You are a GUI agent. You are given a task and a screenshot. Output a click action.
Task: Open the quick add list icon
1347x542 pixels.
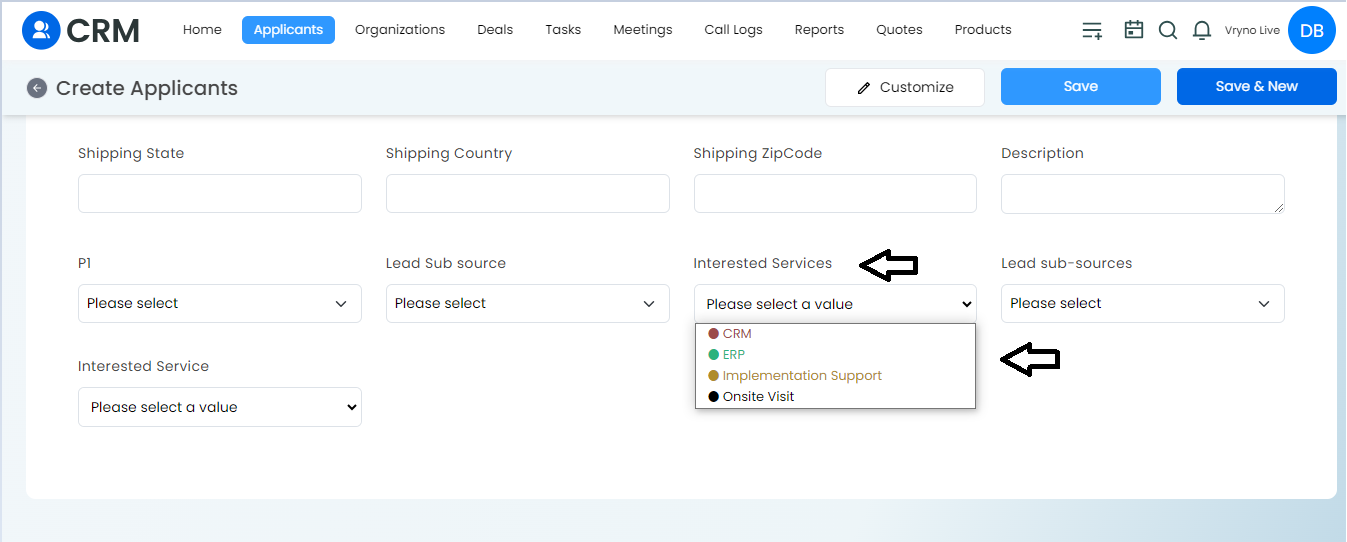(1092, 30)
